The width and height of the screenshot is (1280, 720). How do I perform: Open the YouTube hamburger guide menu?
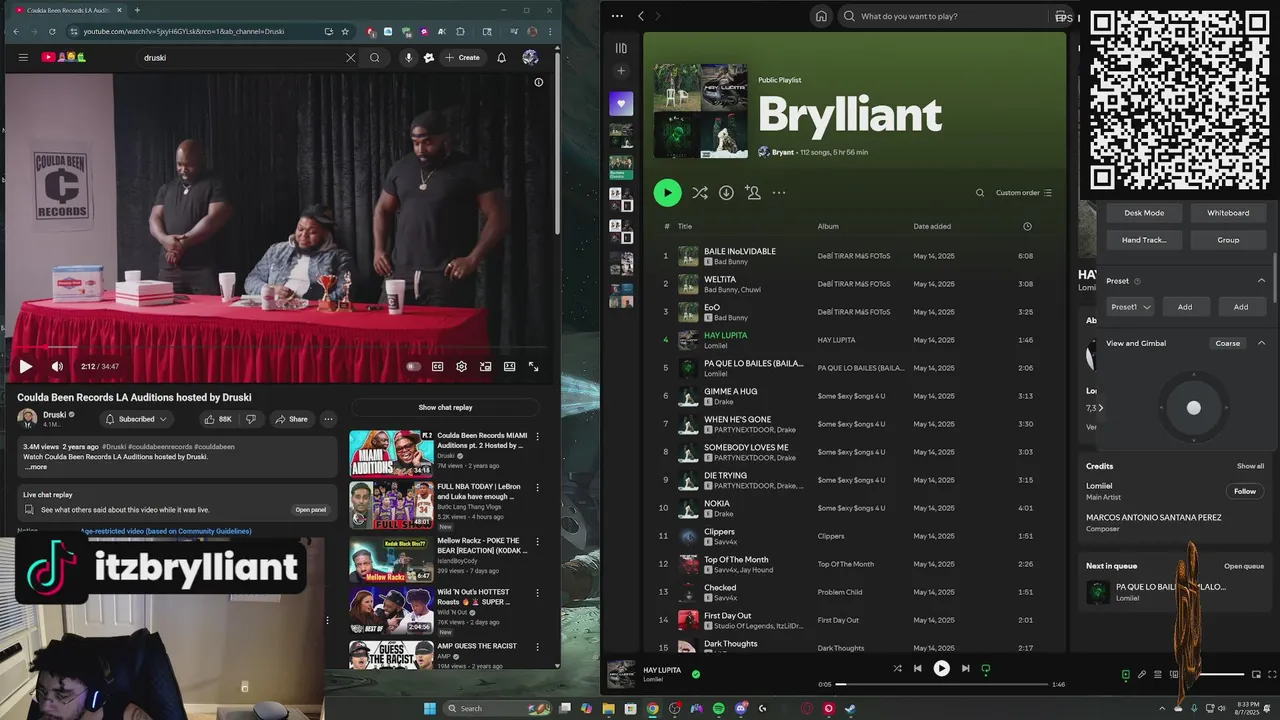point(23,57)
